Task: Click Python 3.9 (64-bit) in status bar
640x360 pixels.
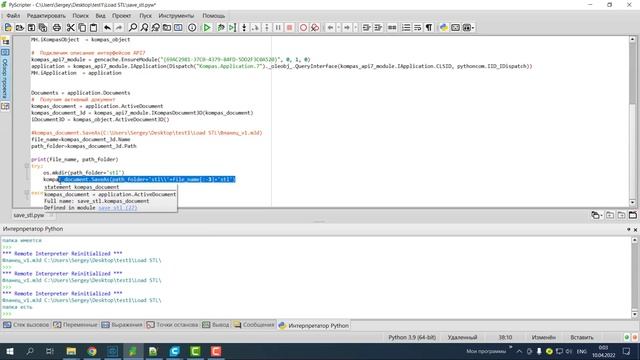Action: (412, 337)
